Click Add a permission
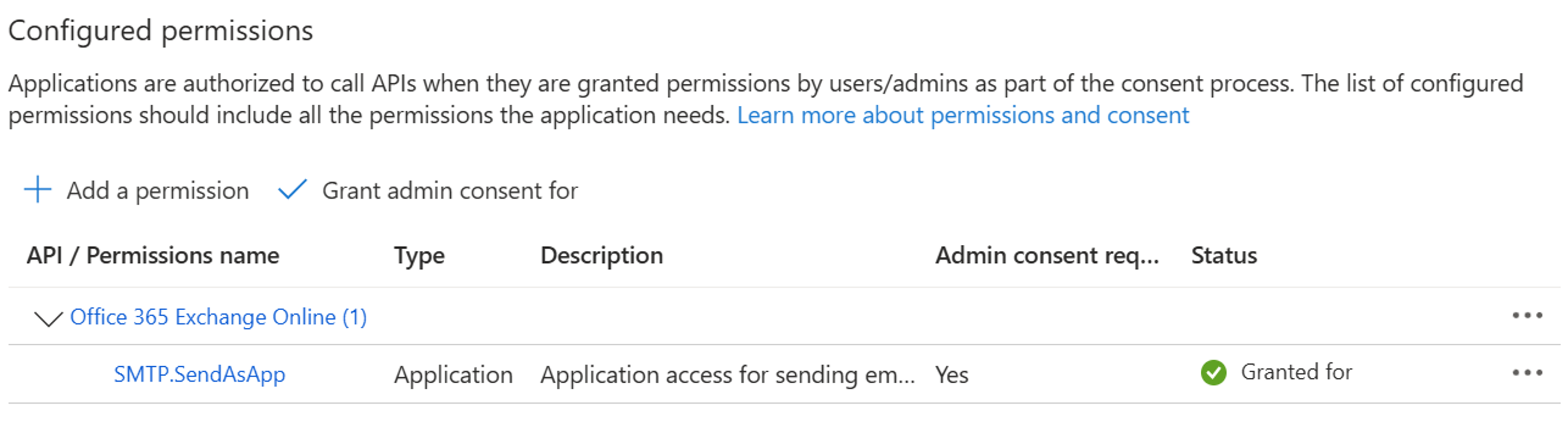The height and width of the screenshot is (433, 1568). 157,190
